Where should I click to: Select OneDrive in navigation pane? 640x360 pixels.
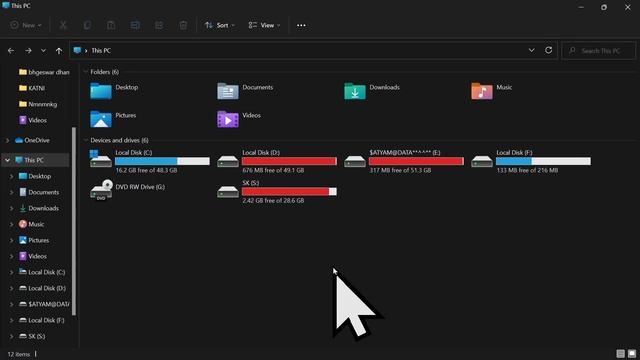coord(32,140)
